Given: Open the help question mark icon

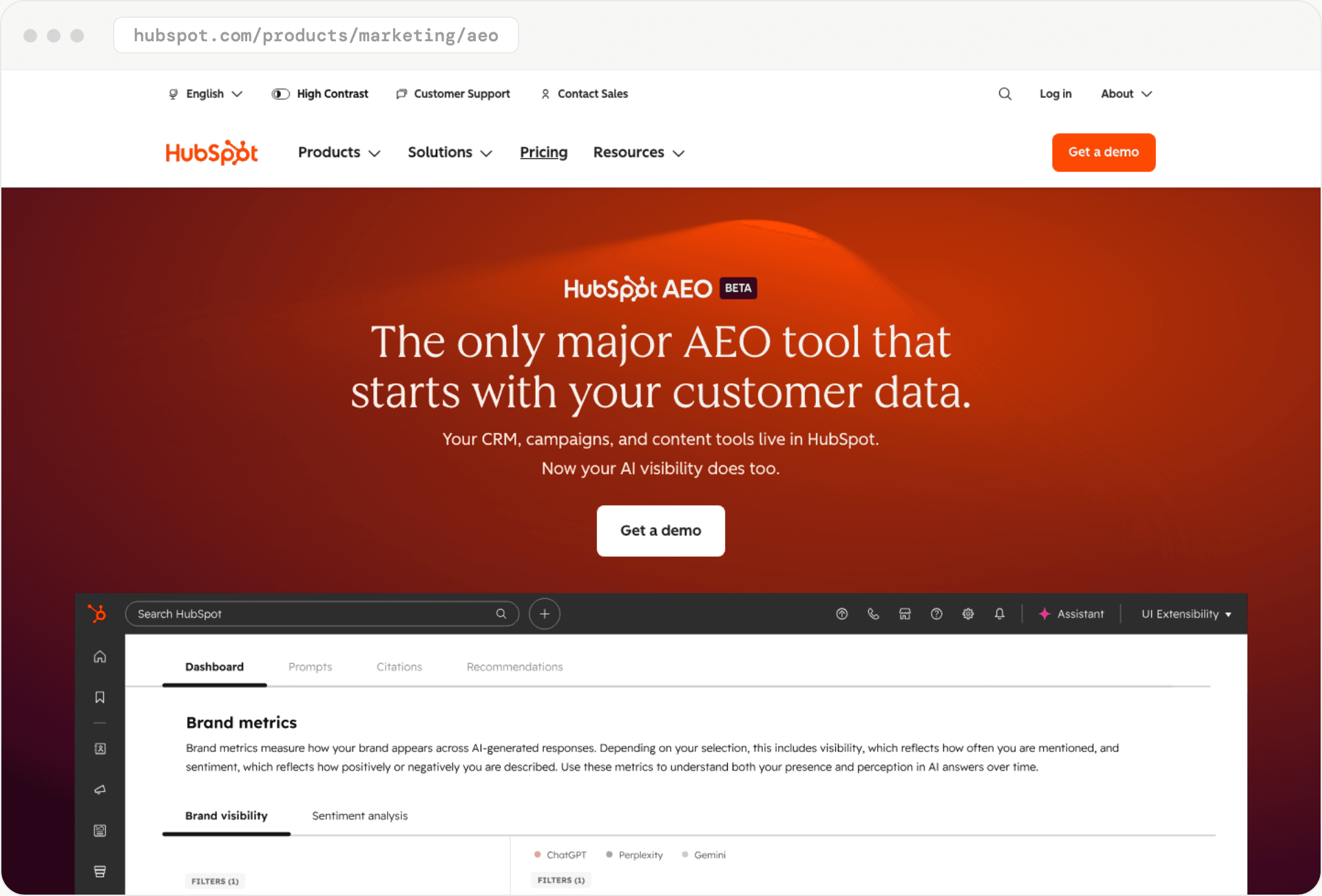Looking at the screenshot, I should [x=936, y=614].
